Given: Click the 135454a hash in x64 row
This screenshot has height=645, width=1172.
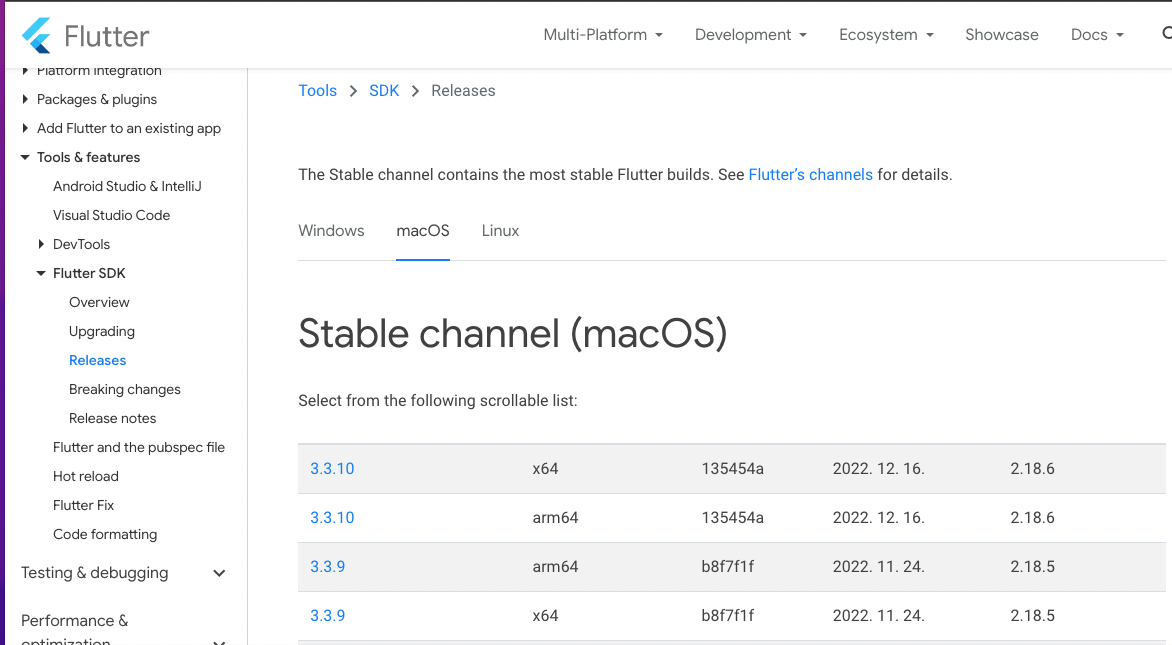Looking at the screenshot, I should pos(732,469).
